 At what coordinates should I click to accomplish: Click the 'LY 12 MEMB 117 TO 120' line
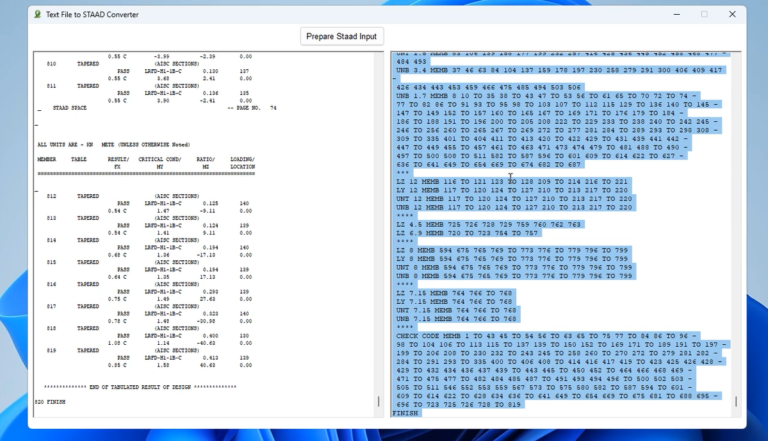pyautogui.click(x=512, y=190)
